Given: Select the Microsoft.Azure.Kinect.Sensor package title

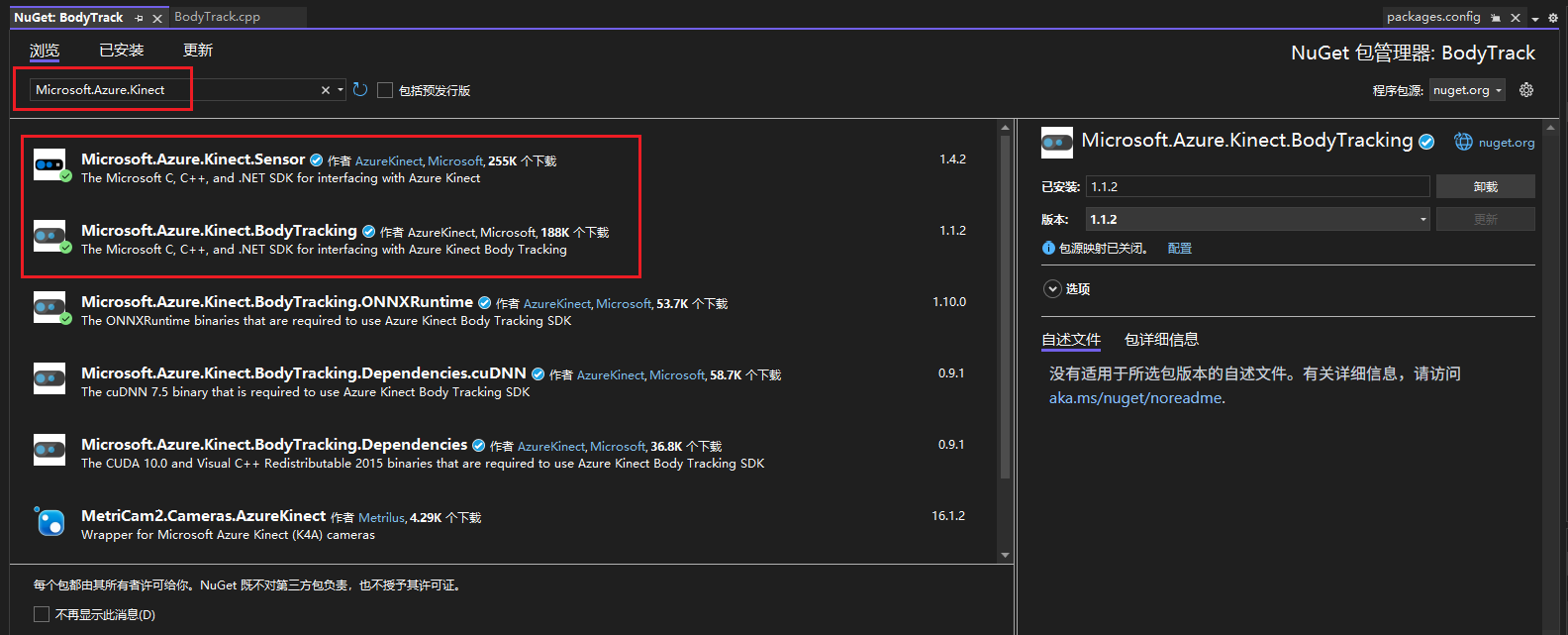Looking at the screenshot, I should point(193,159).
